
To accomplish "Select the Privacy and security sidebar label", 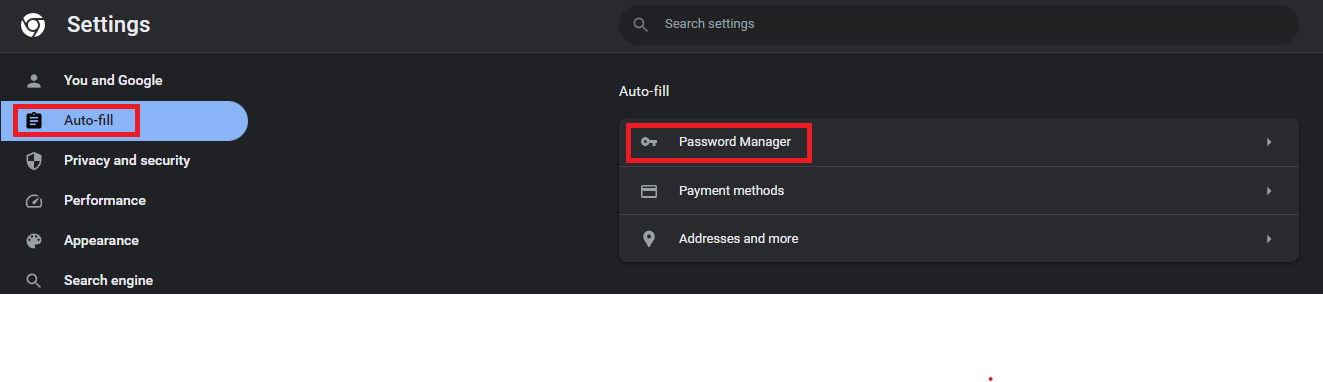I will click(127, 160).
